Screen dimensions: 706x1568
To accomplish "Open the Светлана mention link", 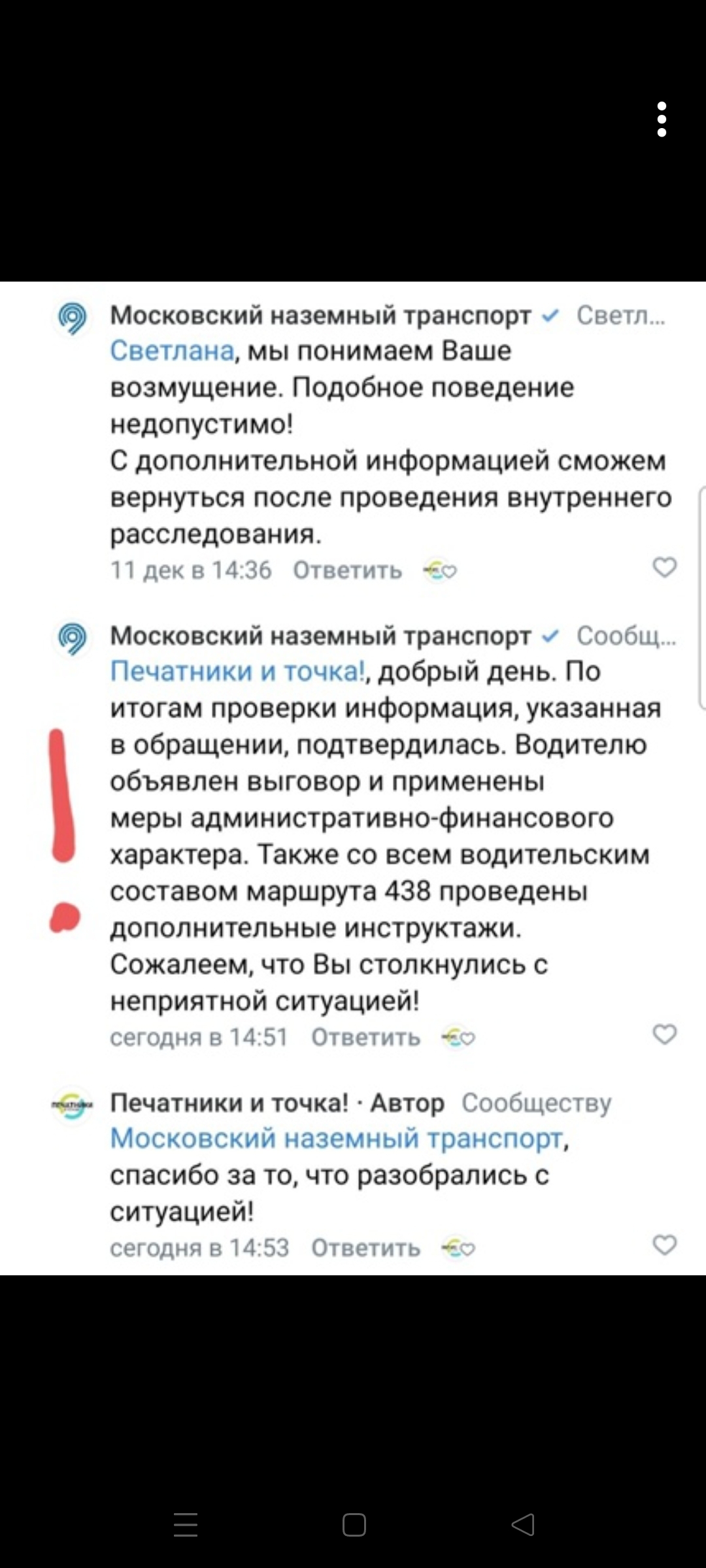I will (x=172, y=351).
